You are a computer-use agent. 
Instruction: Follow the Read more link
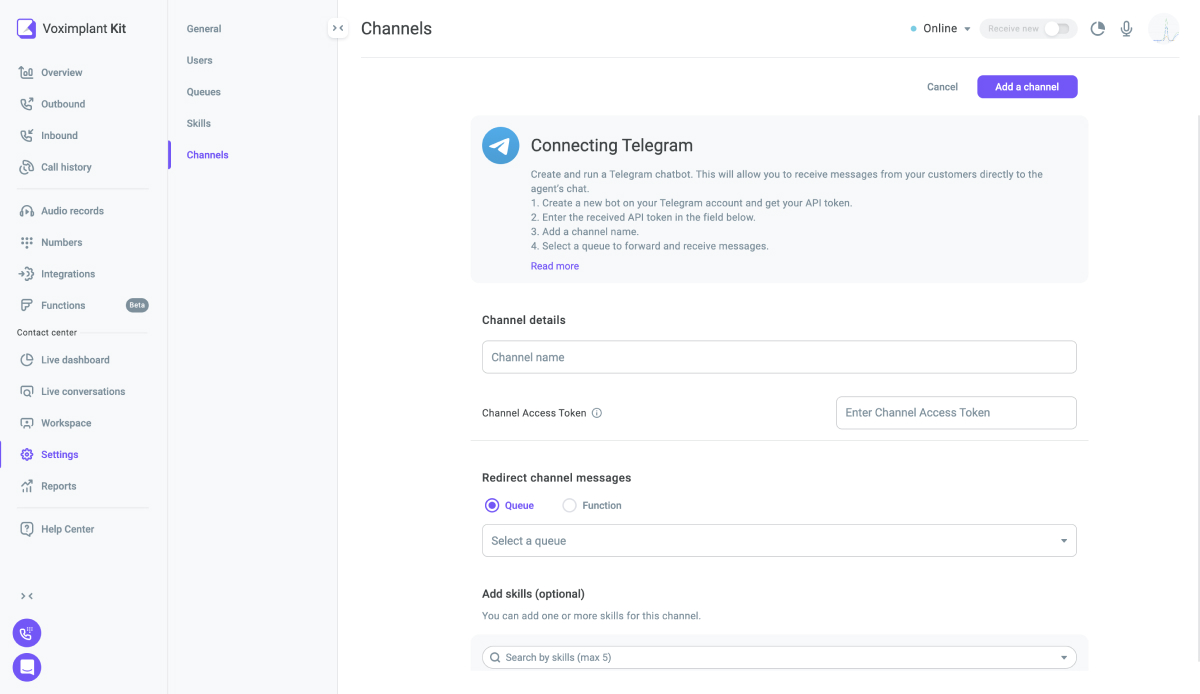555,266
